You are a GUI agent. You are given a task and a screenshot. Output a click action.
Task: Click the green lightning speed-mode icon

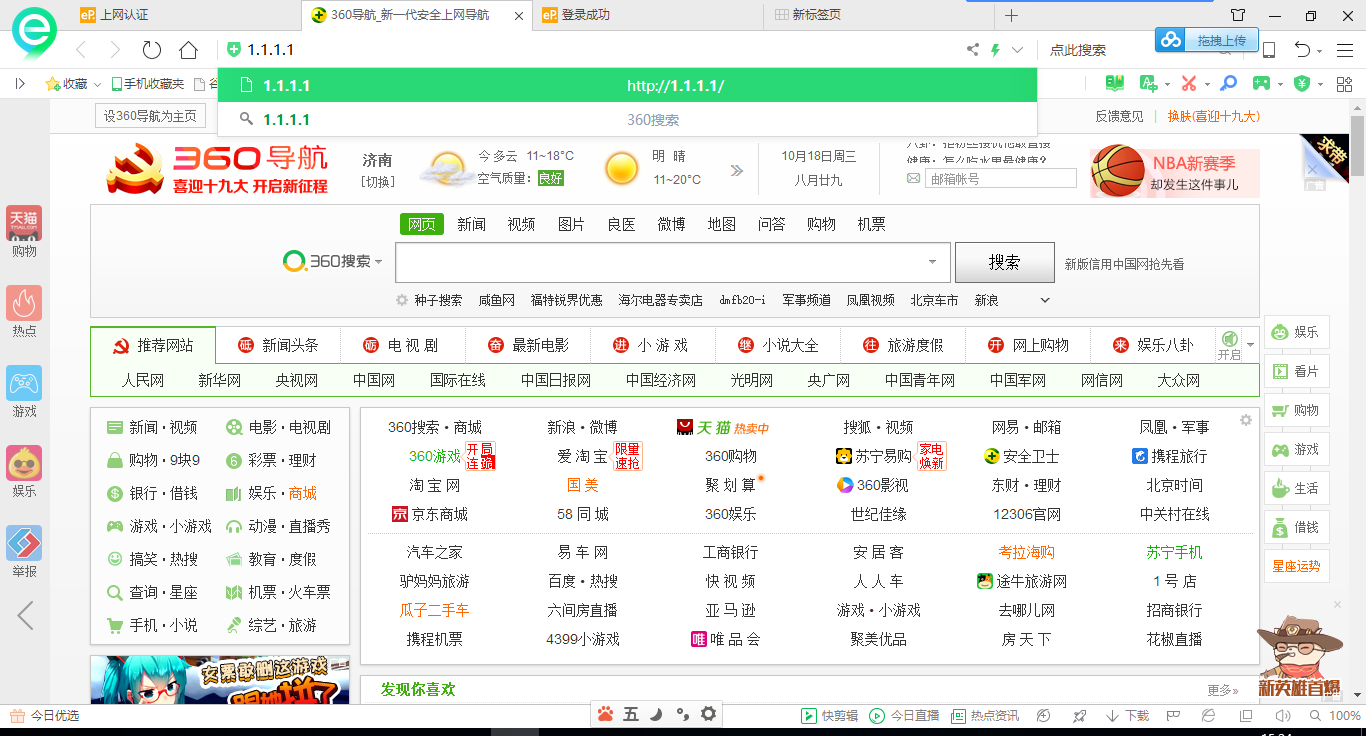[x=995, y=50]
